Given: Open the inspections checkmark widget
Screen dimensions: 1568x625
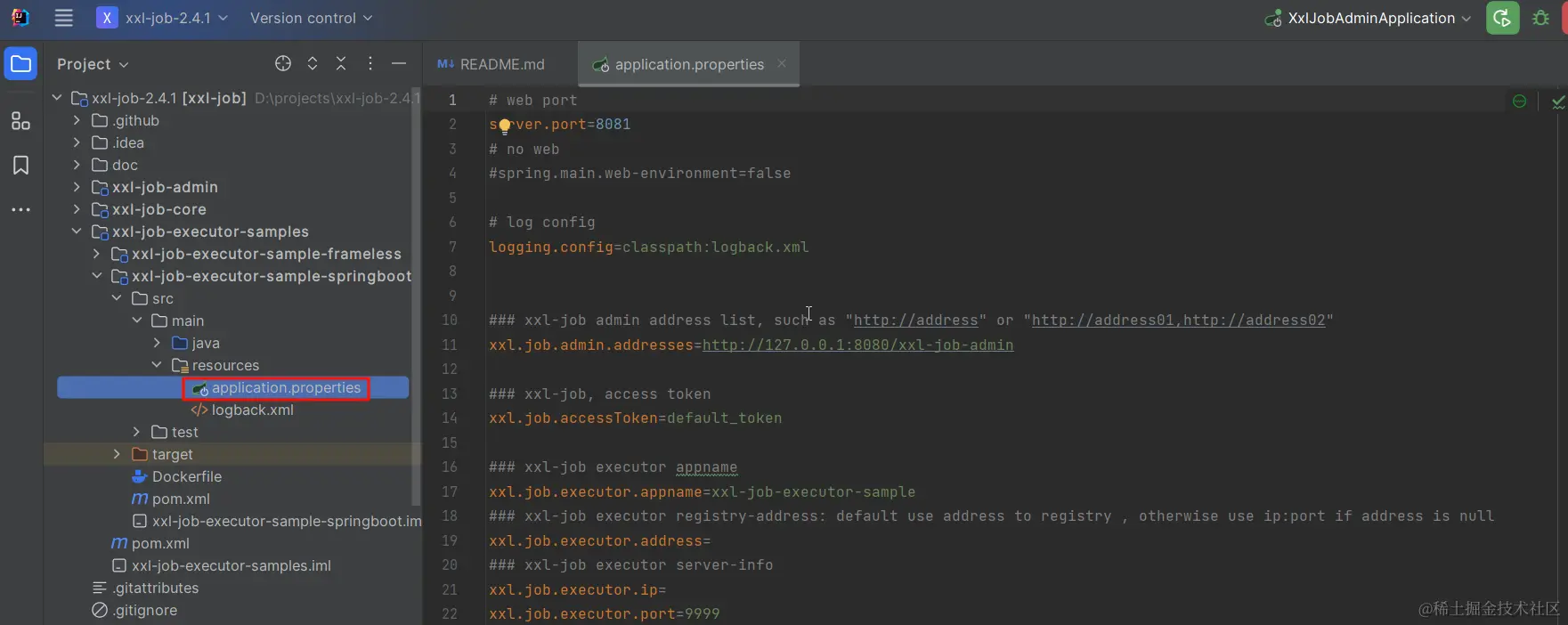Looking at the screenshot, I should [x=1557, y=101].
